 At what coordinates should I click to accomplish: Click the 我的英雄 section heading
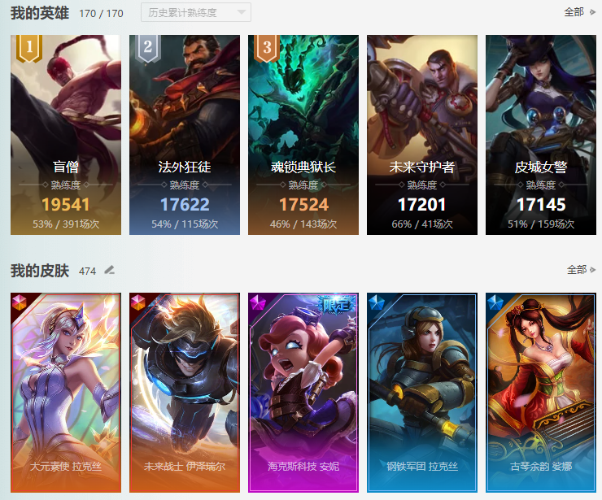[40, 13]
